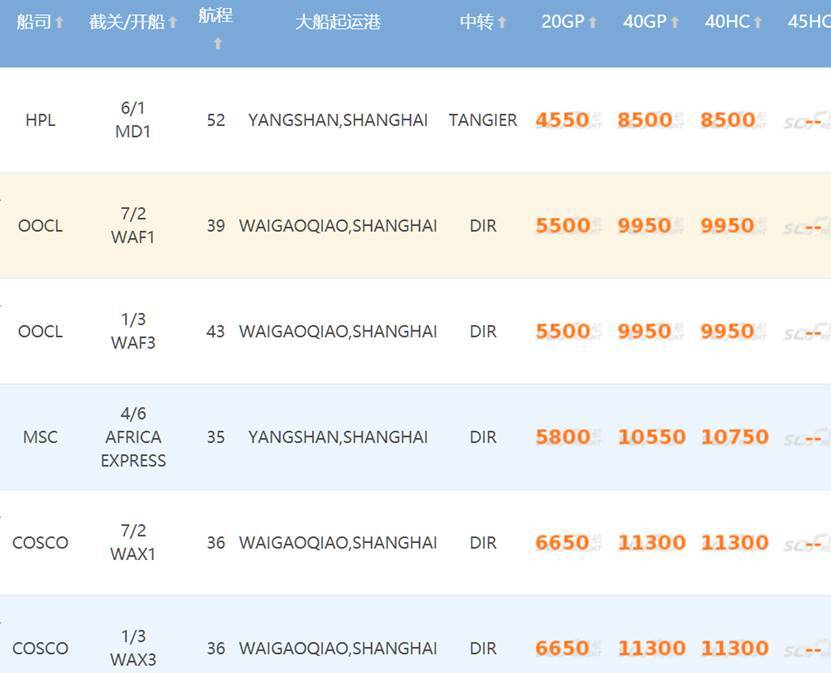Select DIR in the WAX3 row
Image resolution: width=831 pixels, height=673 pixels.
pyautogui.click(x=483, y=648)
